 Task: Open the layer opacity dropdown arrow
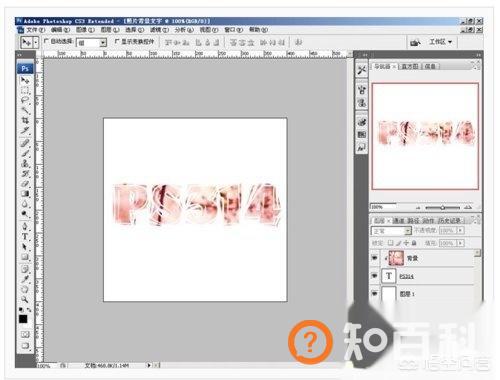tap(461, 230)
